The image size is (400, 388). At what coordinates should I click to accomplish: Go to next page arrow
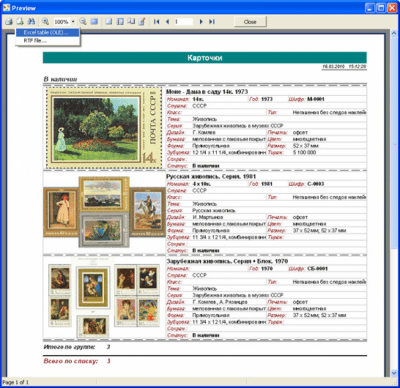tap(201, 22)
